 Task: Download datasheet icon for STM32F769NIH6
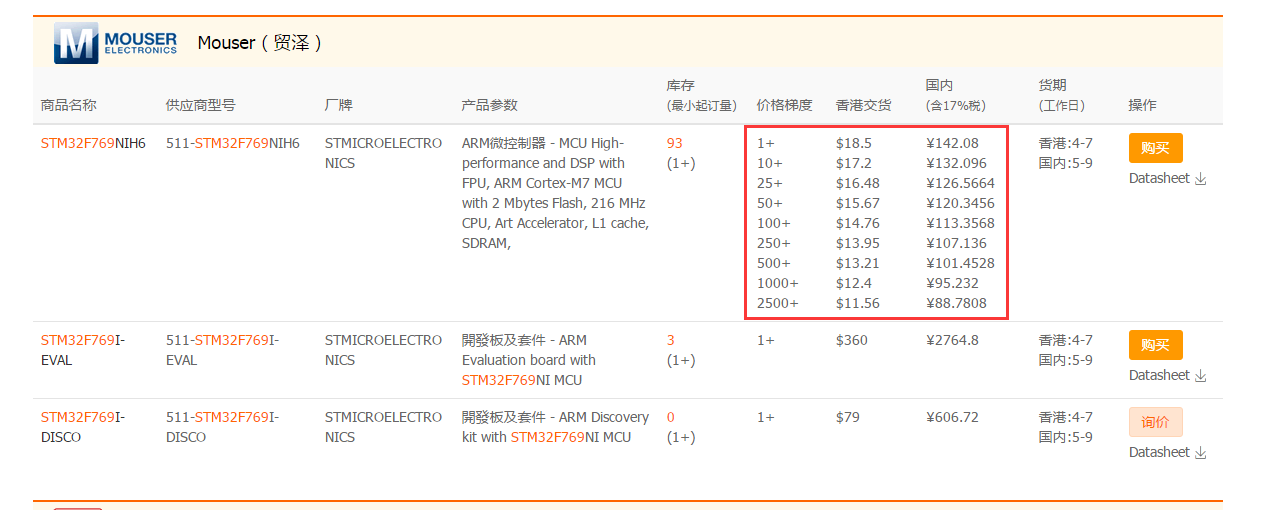point(1201,179)
